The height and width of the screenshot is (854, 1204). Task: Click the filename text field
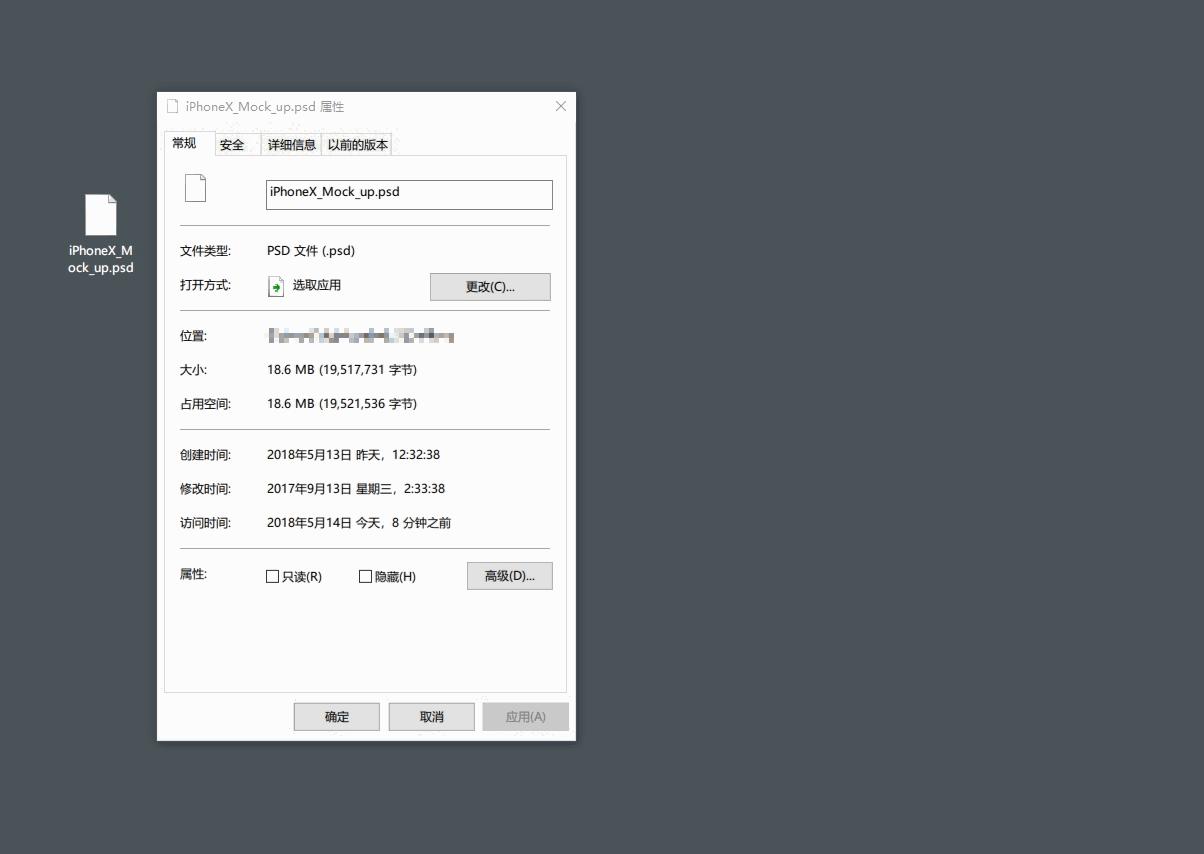(x=408, y=194)
